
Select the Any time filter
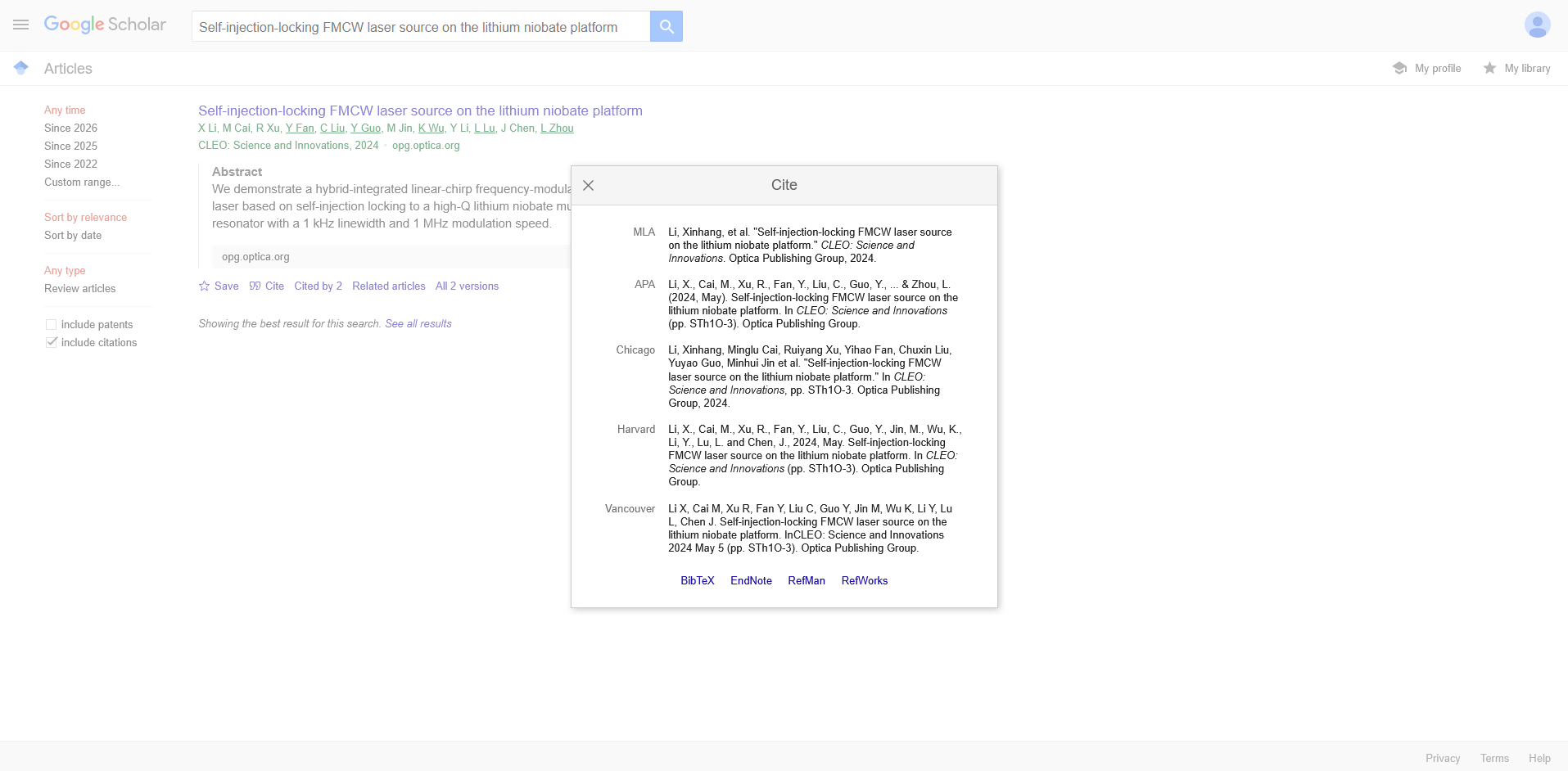point(65,110)
